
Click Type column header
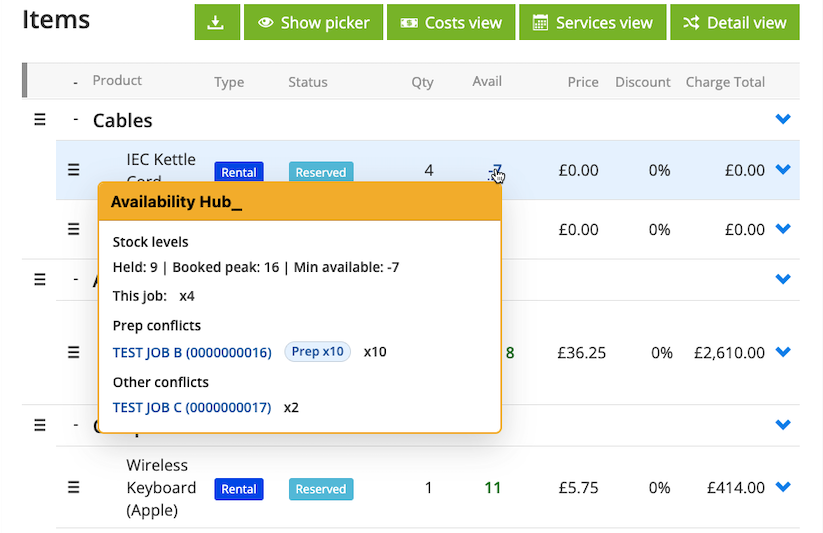click(x=229, y=82)
